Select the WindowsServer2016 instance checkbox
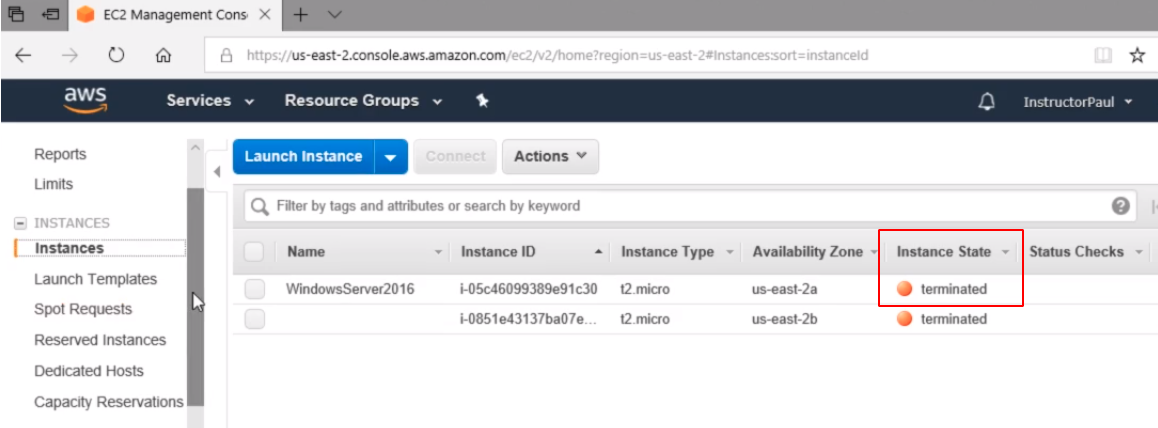The width and height of the screenshot is (1158, 428). pyautogui.click(x=255, y=289)
